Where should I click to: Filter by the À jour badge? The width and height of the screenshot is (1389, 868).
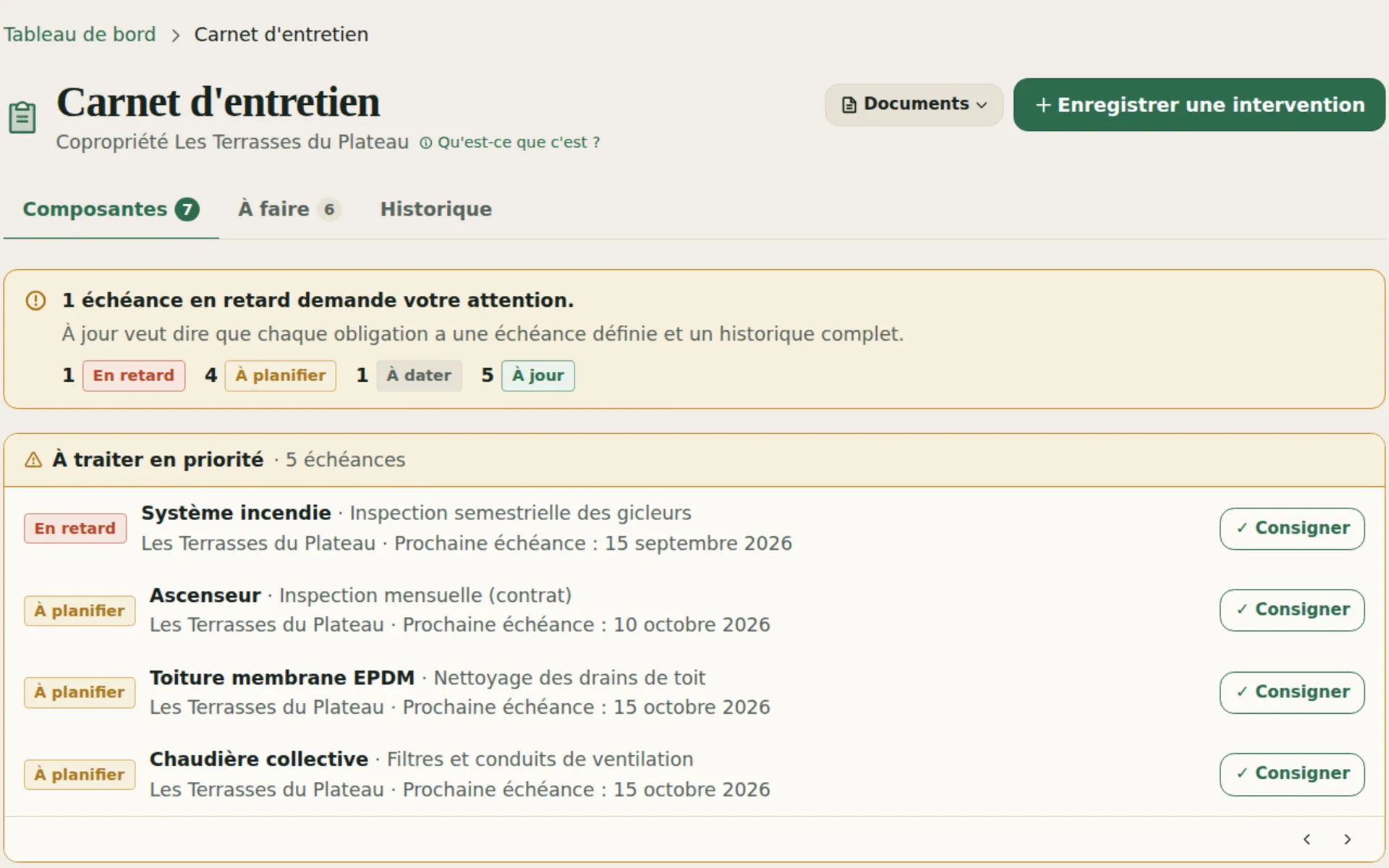point(538,375)
